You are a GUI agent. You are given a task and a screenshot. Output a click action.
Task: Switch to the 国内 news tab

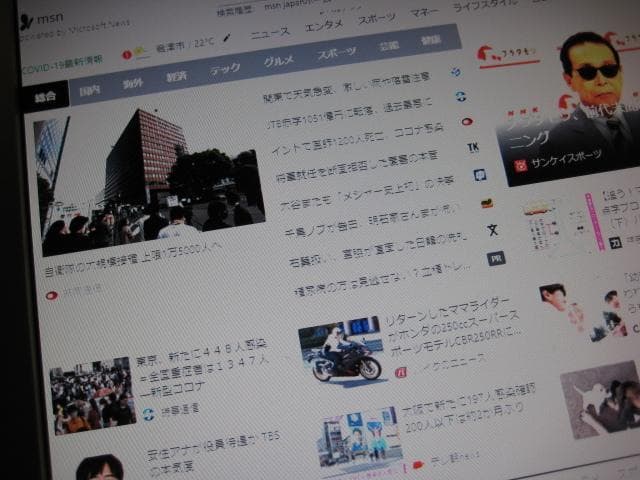[x=91, y=90]
